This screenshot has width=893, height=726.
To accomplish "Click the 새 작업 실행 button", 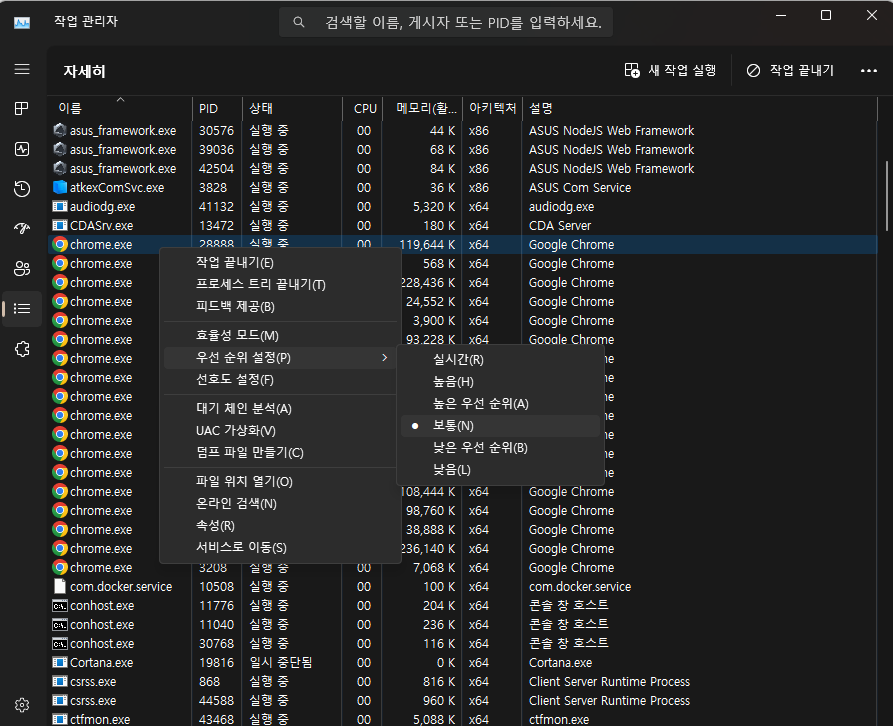I will 670,71.
